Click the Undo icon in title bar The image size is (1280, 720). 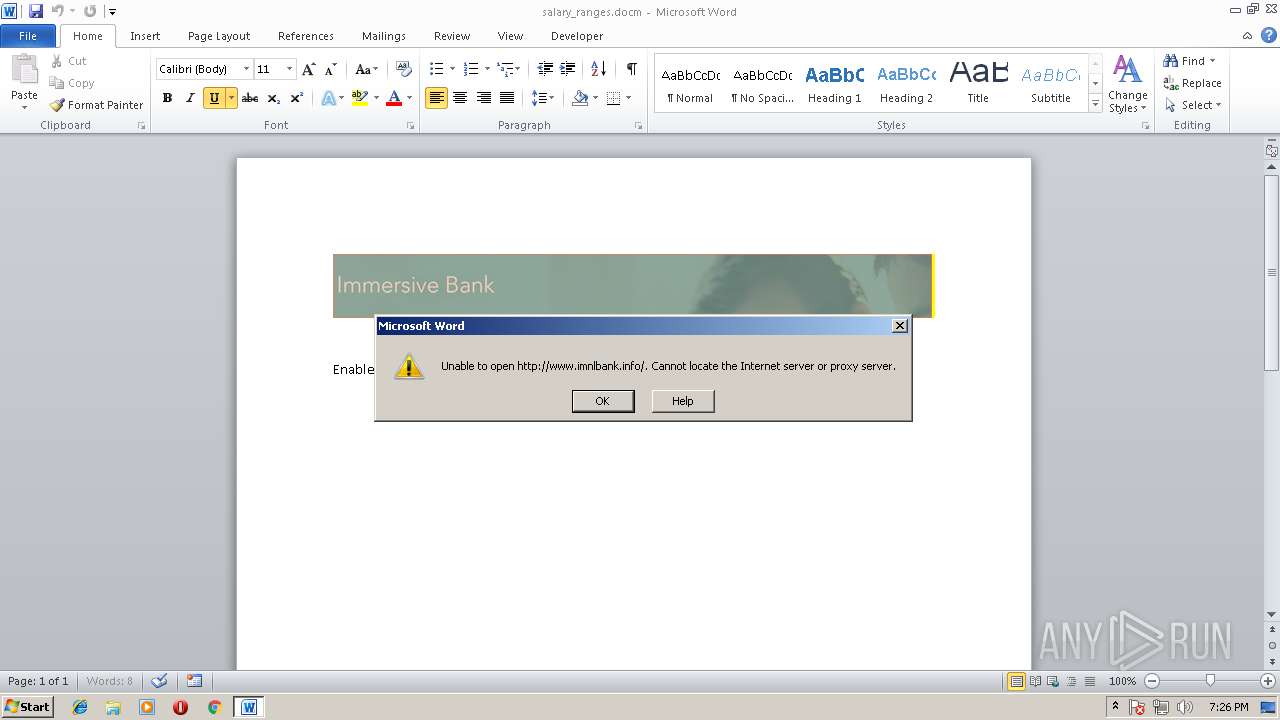click(57, 11)
